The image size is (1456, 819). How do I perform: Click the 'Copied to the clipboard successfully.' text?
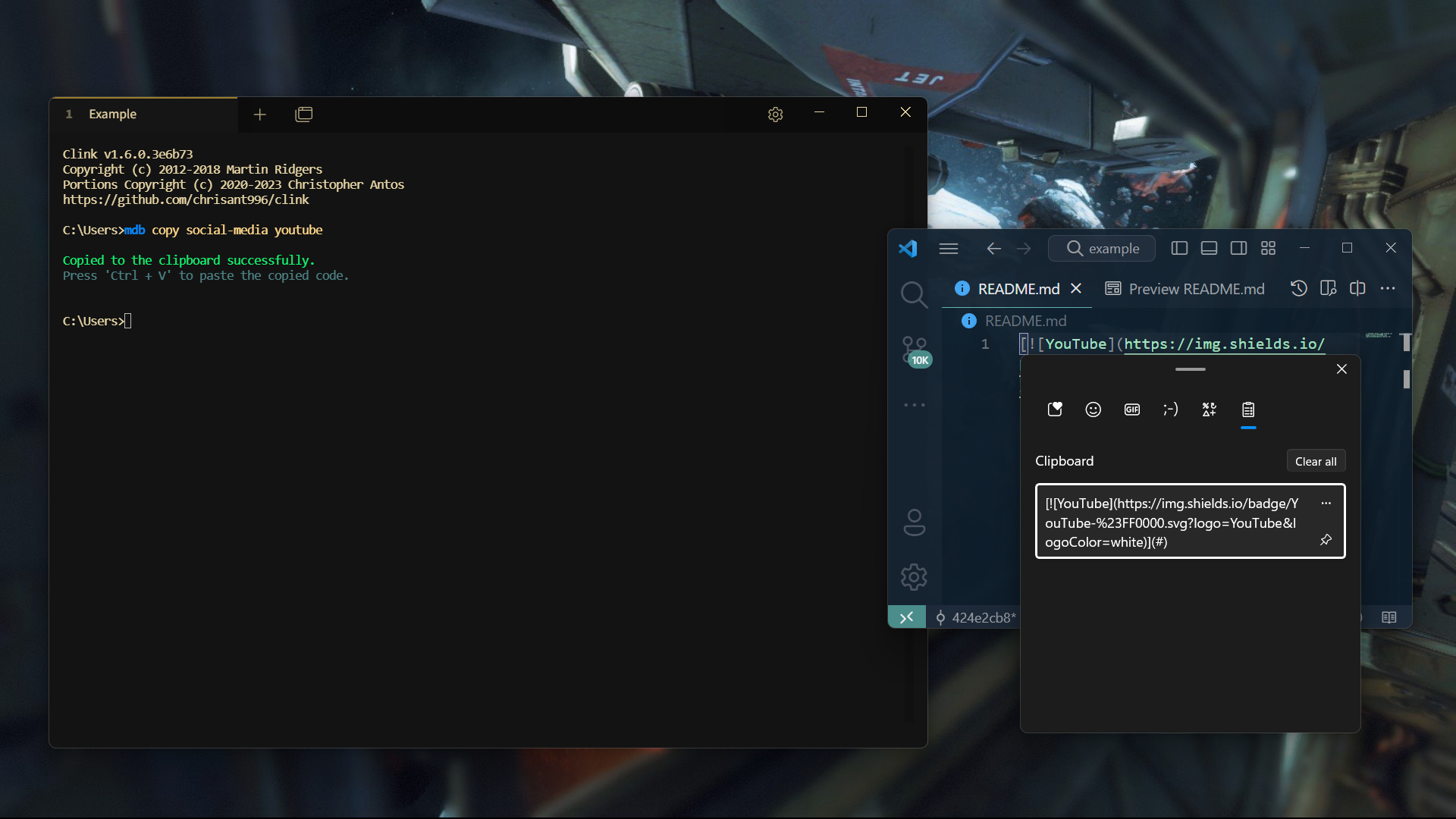(188, 261)
